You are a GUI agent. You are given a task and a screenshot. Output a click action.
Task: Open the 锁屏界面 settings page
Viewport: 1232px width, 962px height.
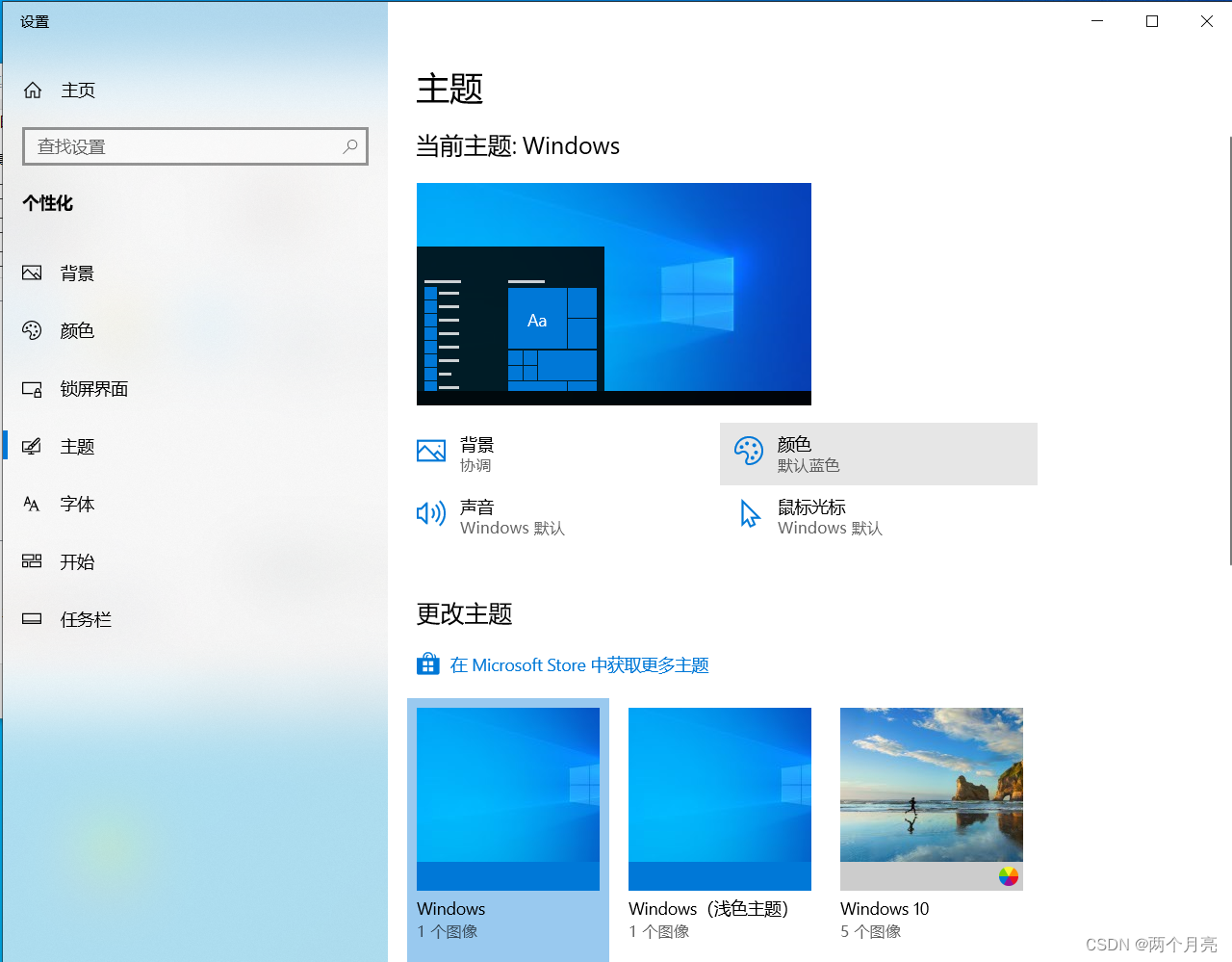[x=194, y=389]
